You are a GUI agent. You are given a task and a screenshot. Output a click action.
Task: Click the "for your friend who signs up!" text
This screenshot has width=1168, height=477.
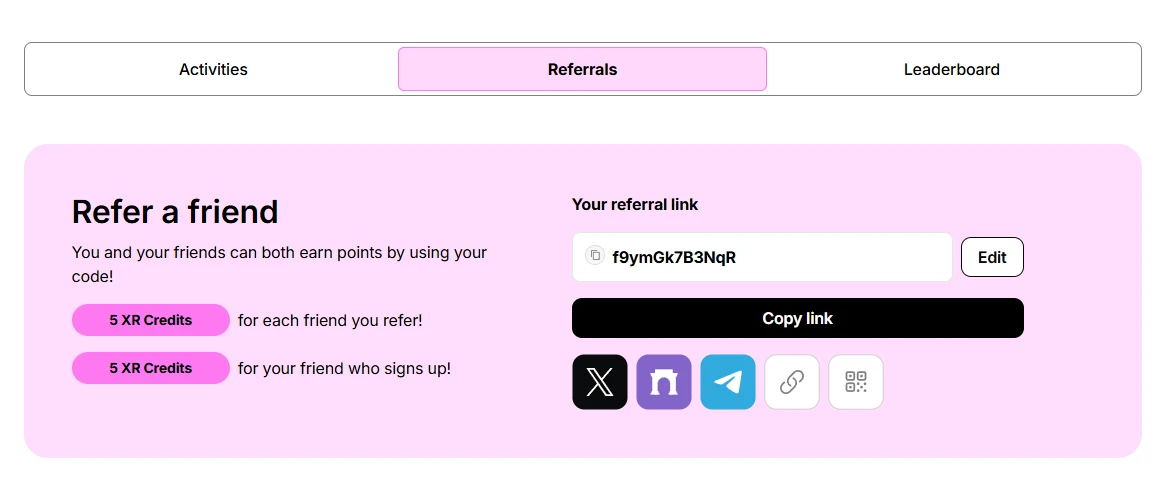pyautogui.click(x=344, y=369)
